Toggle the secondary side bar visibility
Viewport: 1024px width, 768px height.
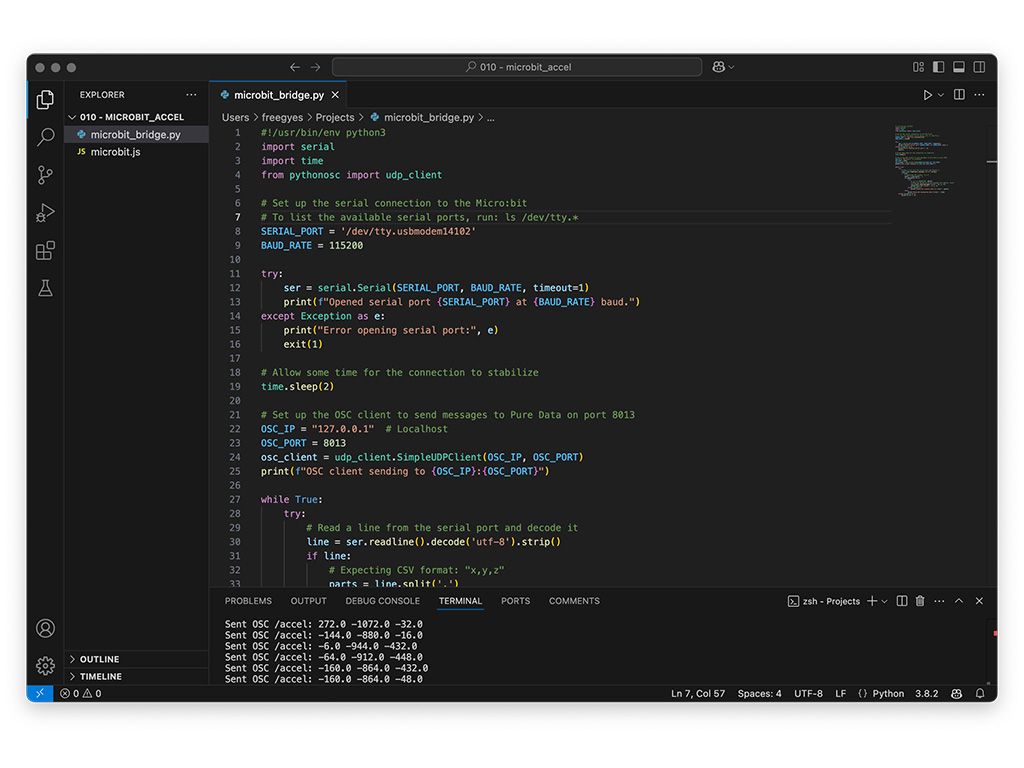[x=978, y=67]
